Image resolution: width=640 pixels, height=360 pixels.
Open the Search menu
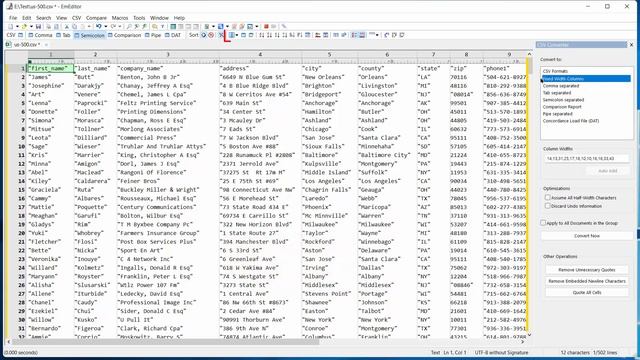click(x=43, y=18)
